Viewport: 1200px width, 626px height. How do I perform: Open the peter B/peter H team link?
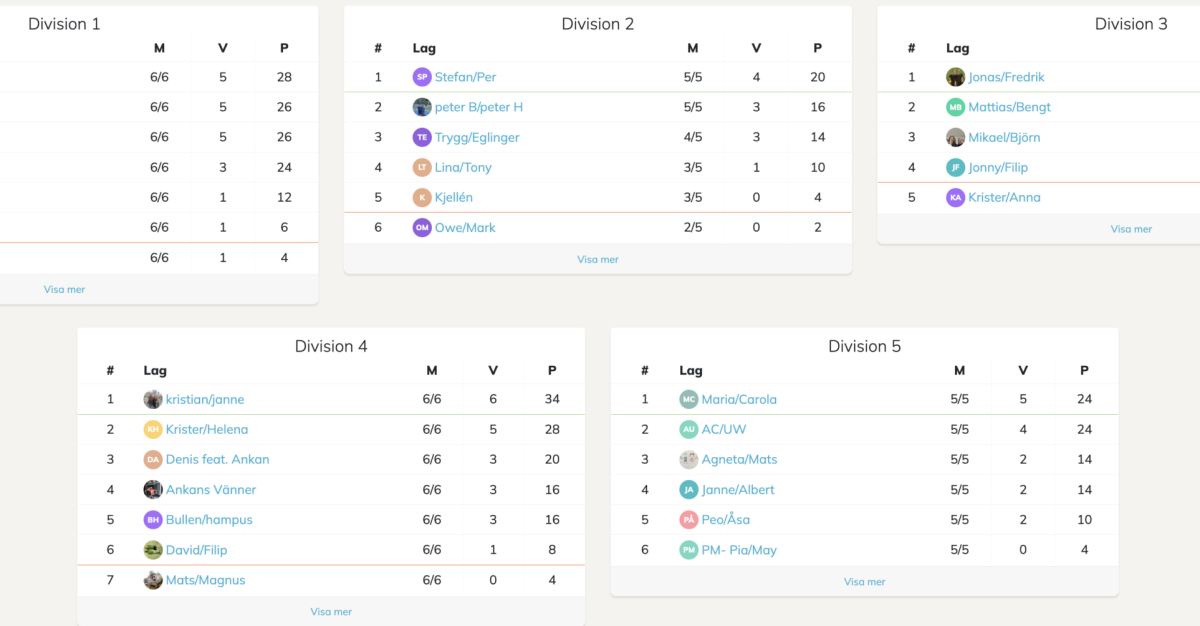(478, 107)
